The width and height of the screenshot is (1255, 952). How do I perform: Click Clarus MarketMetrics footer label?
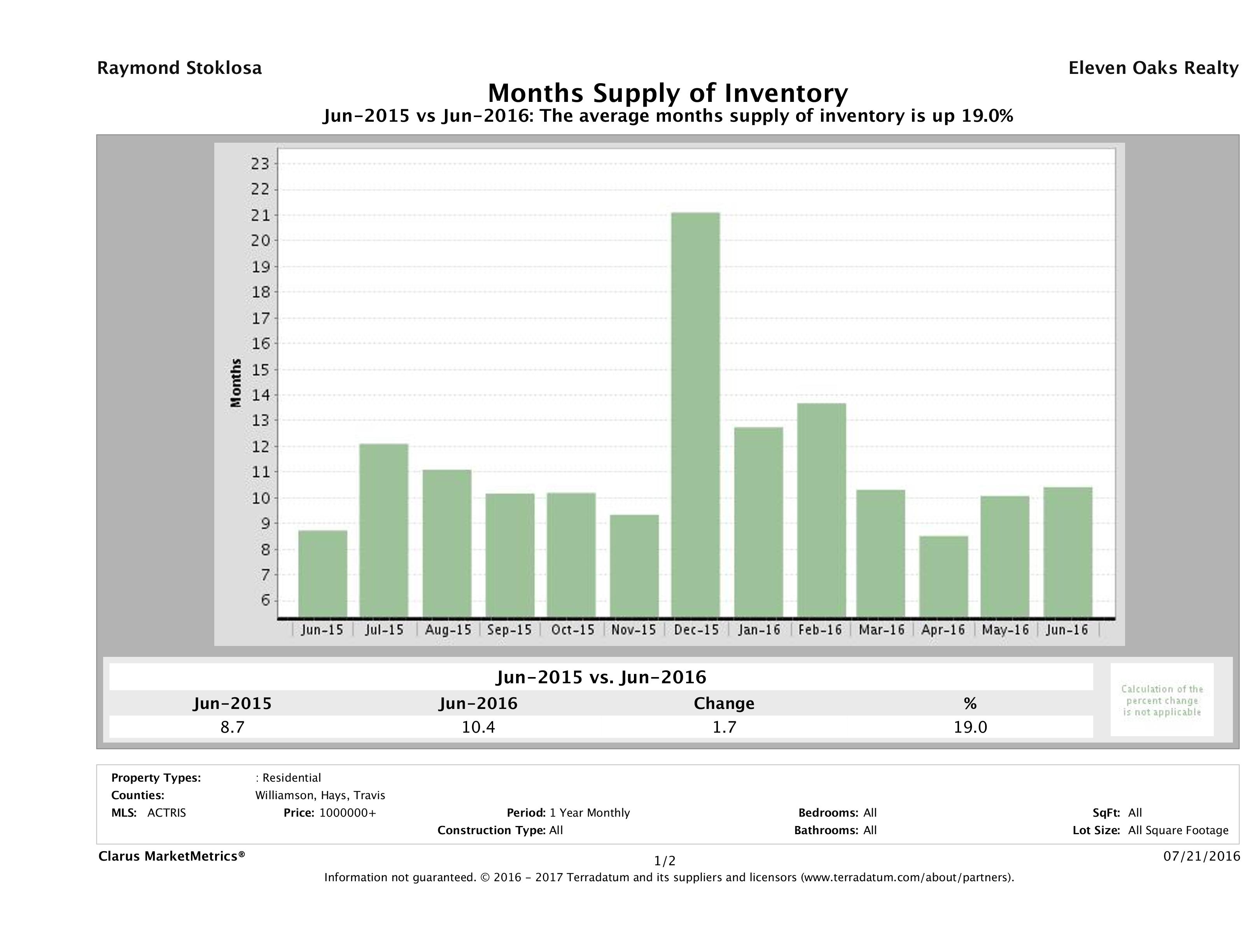172,856
